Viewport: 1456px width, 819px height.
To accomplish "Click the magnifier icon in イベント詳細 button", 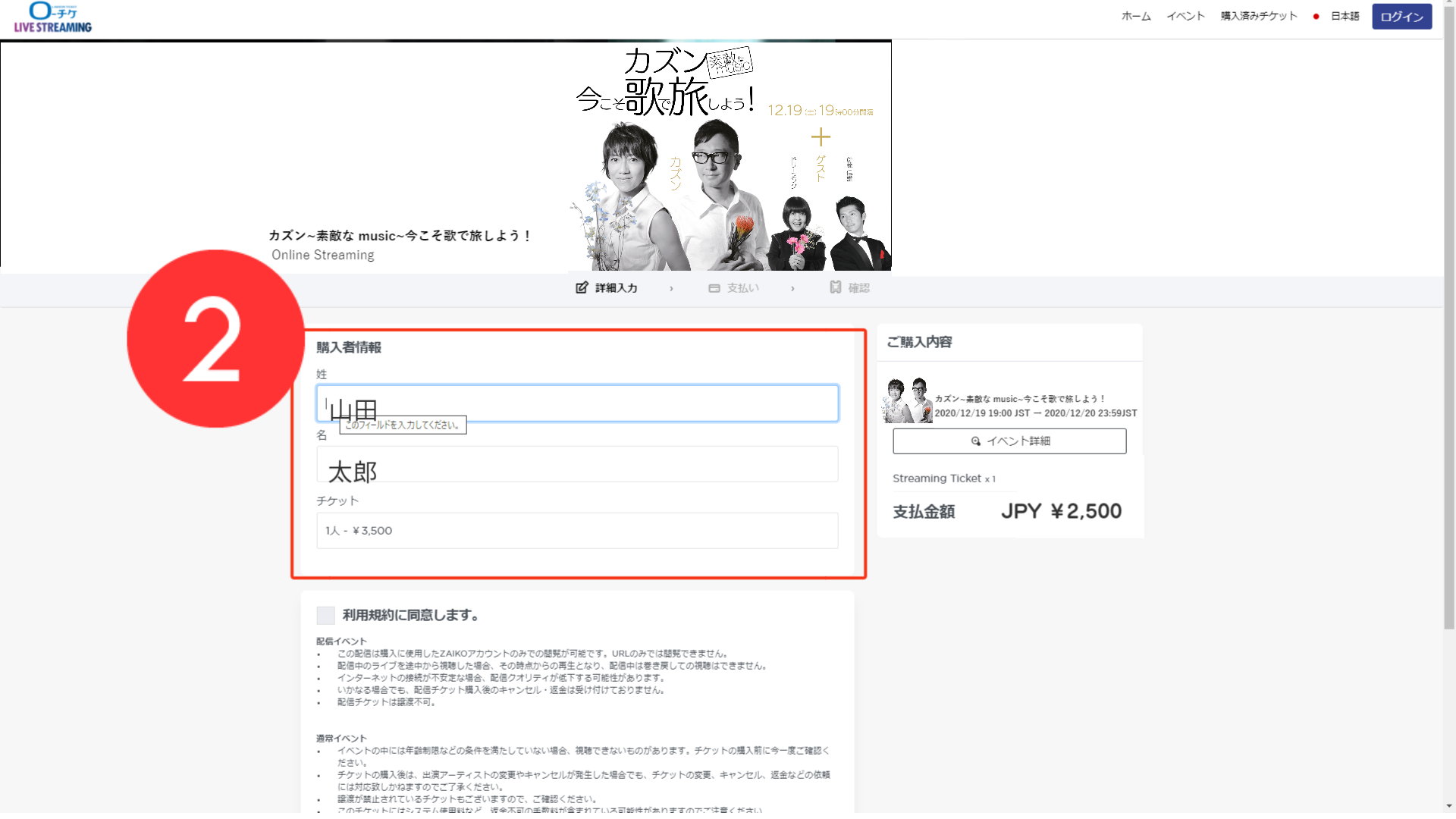I will [x=976, y=441].
